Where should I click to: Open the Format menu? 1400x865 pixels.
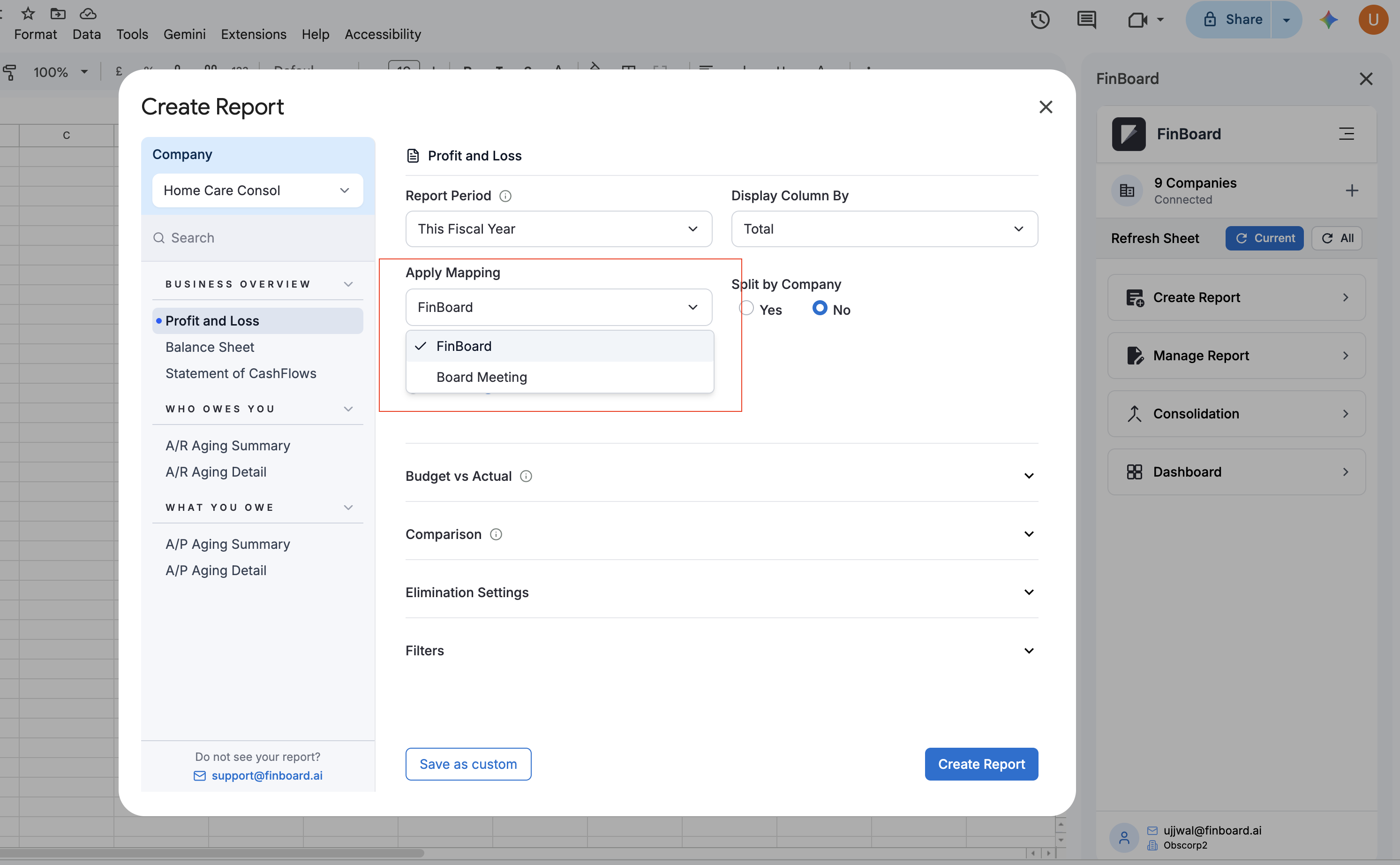(36, 34)
